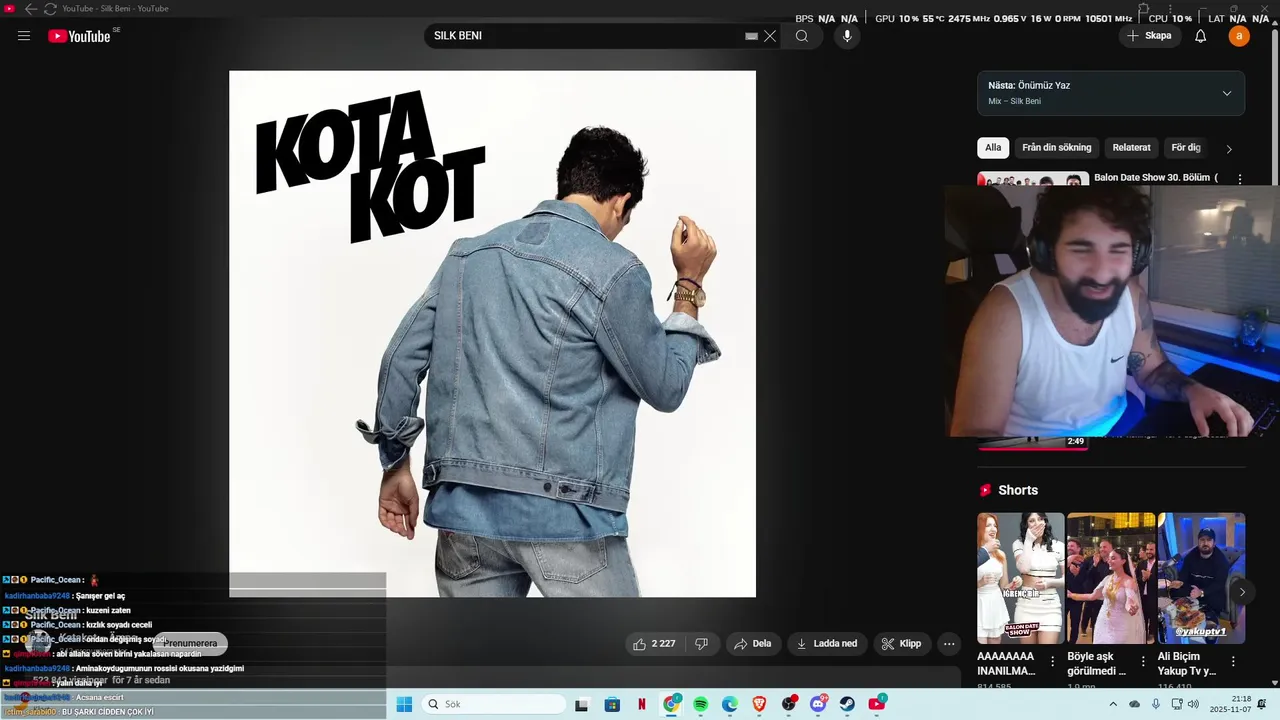Click the magnifier search button
This screenshot has width=1280, height=720.
click(x=802, y=36)
